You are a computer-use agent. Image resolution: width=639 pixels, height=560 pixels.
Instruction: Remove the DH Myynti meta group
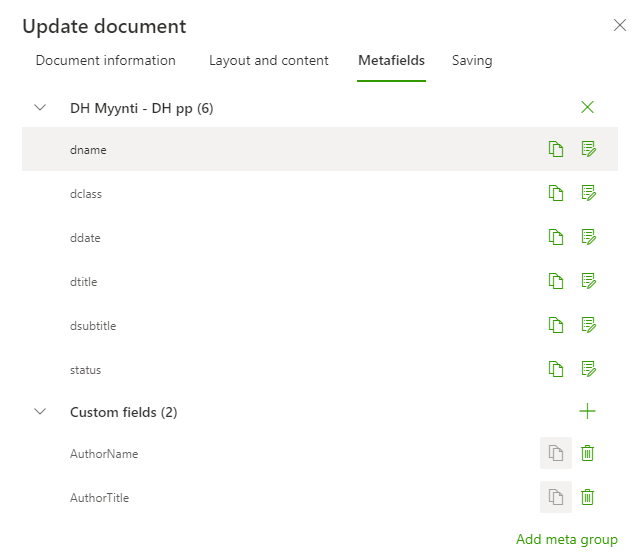(x=588, y=107)
